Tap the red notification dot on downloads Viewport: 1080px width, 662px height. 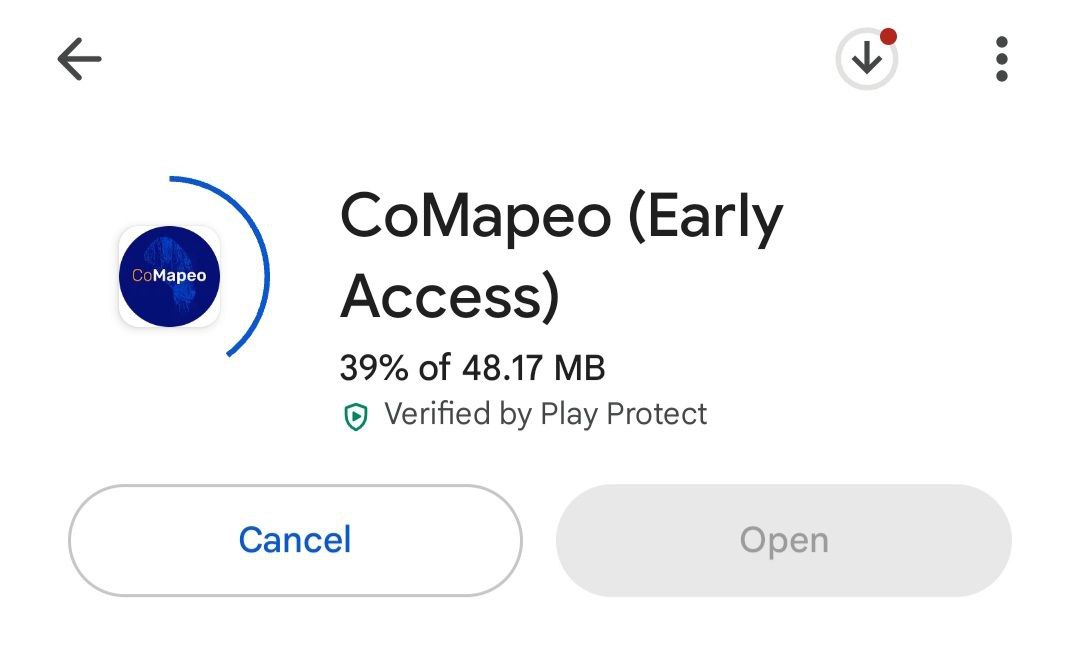[x=888, y=38]
